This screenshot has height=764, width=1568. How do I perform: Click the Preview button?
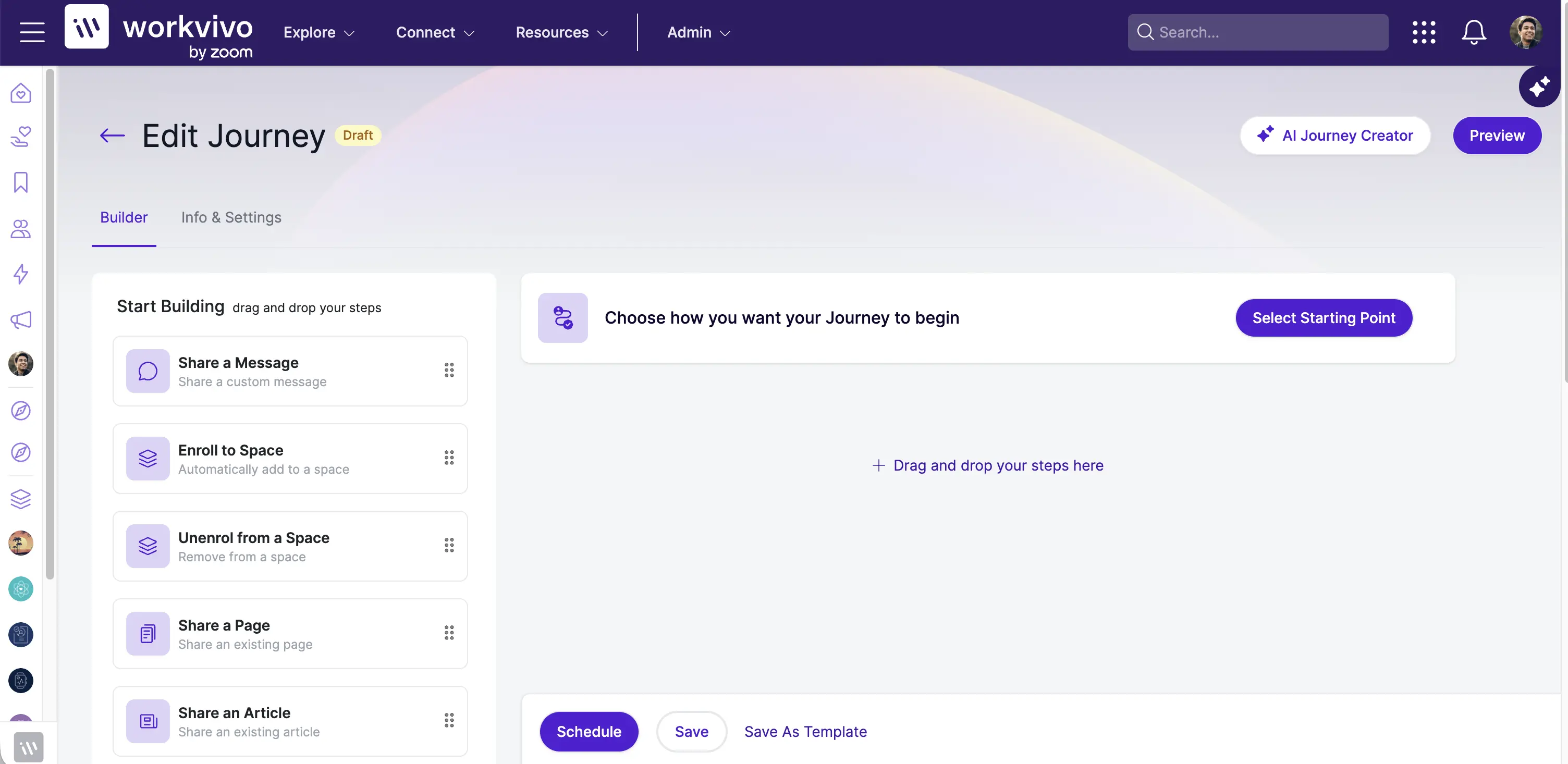(1498, 135)
